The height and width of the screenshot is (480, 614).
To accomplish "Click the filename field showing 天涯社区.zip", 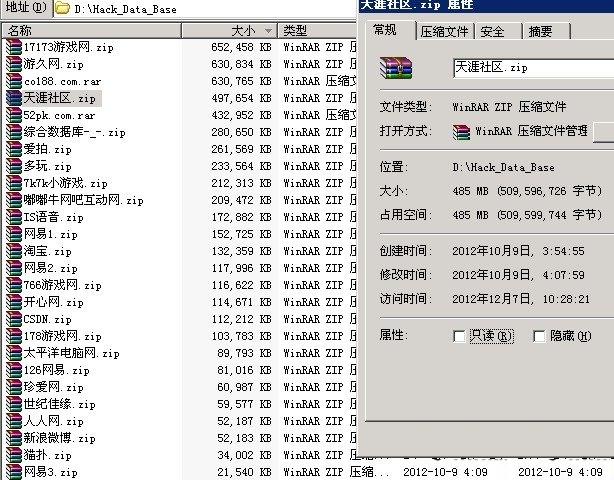I will click(534, 68).
